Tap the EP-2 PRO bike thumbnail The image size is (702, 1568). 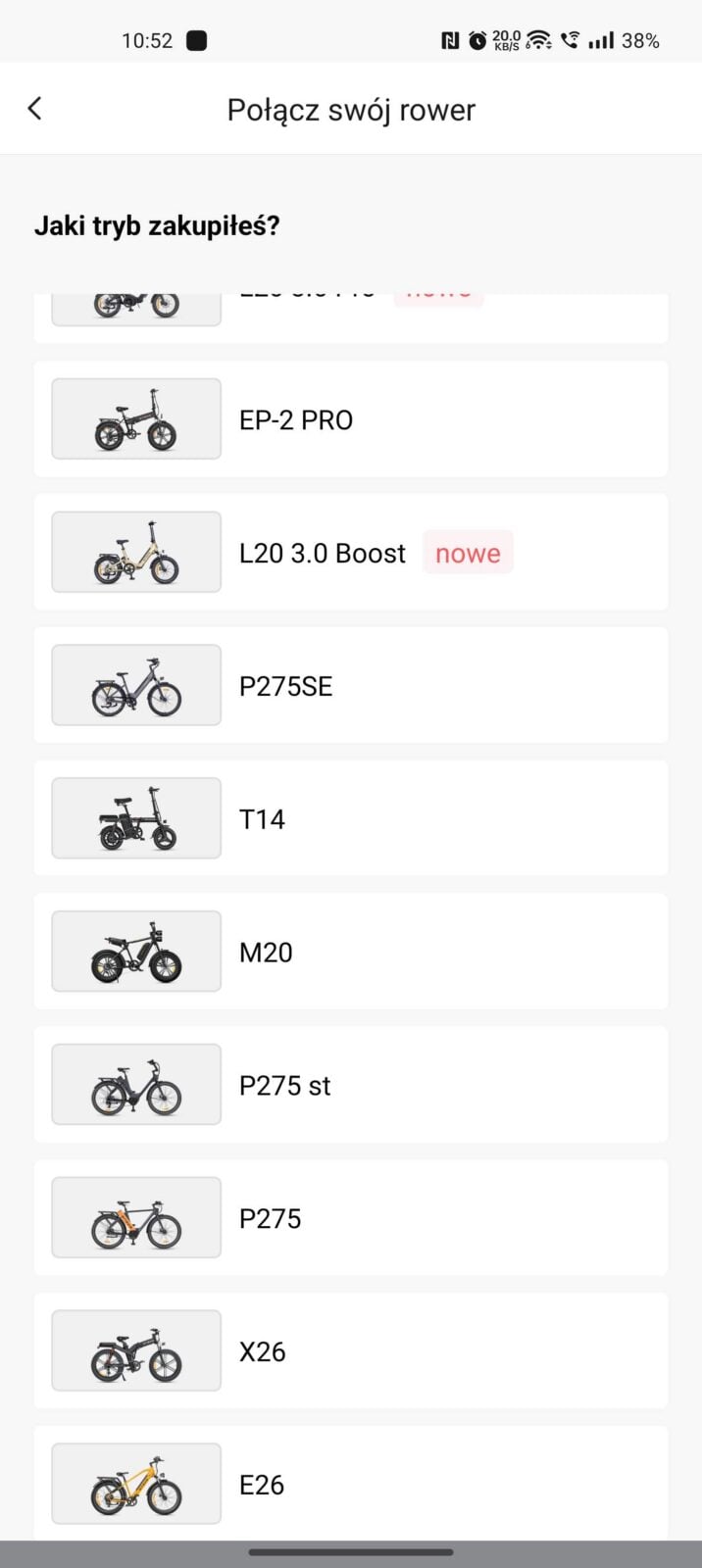point(136,419)
